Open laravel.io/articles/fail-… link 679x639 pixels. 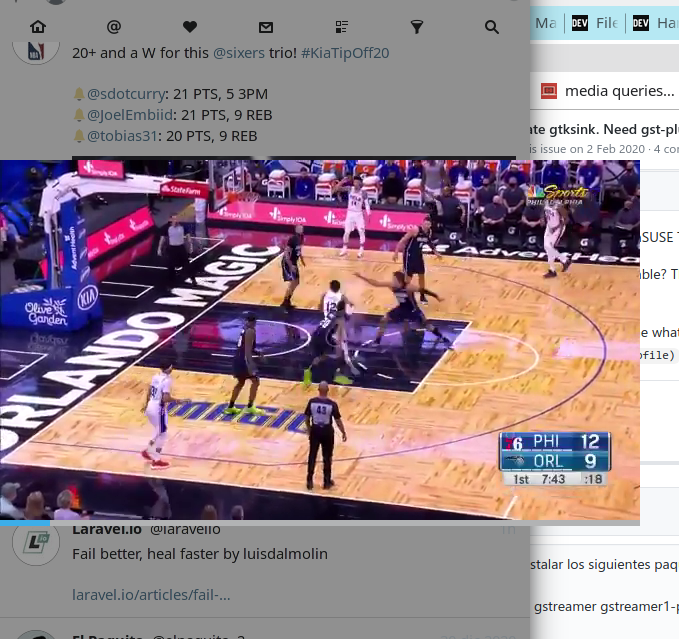pyautogui.click(x=151, y=595)
